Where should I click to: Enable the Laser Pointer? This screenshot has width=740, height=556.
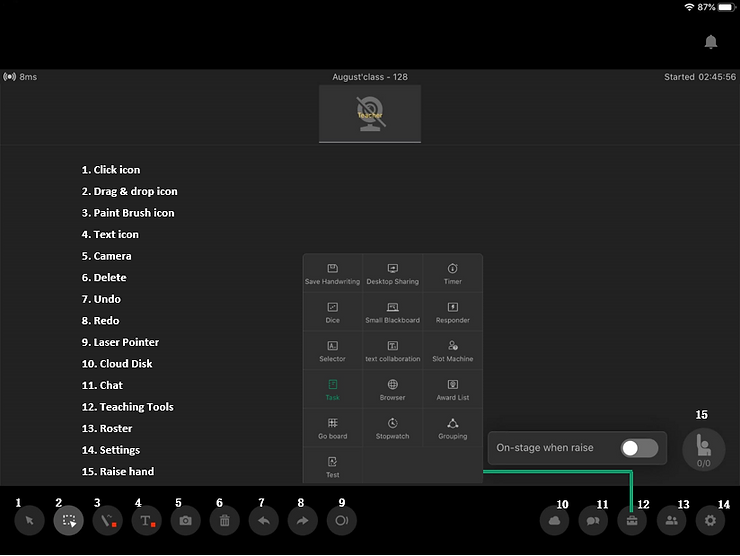point(342,521)
